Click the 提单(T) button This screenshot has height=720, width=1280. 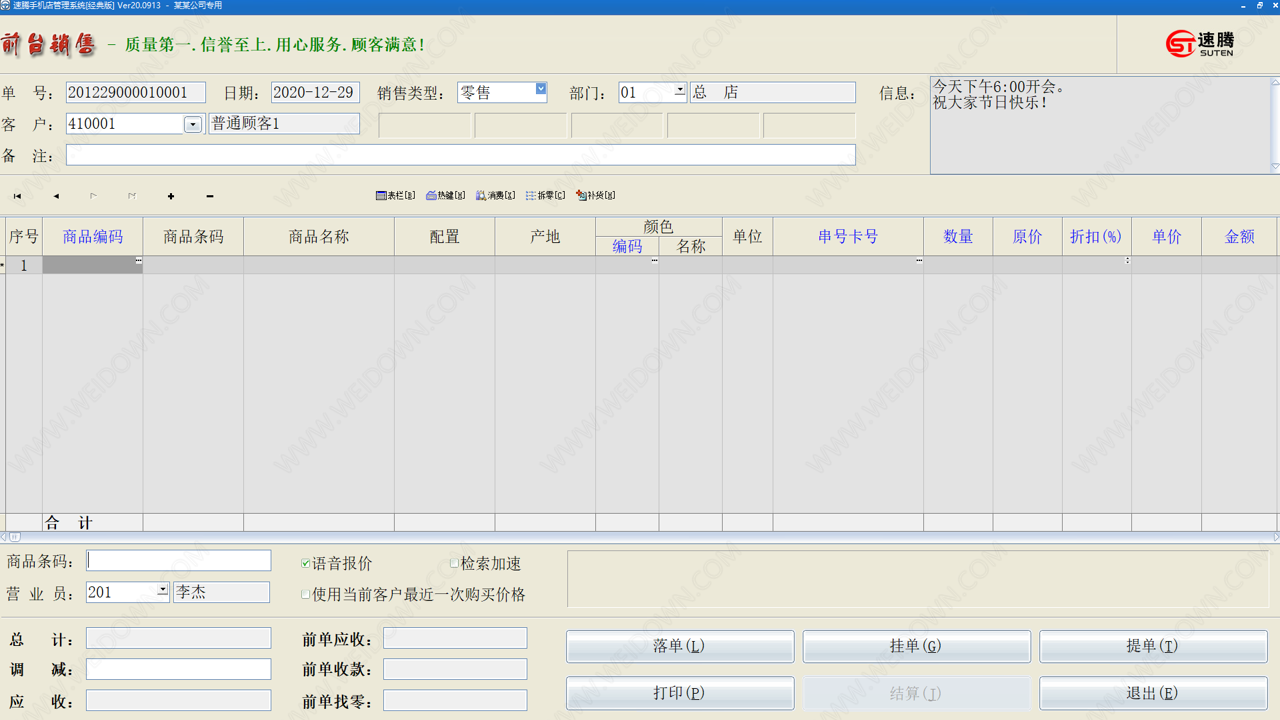[1153, 646]
